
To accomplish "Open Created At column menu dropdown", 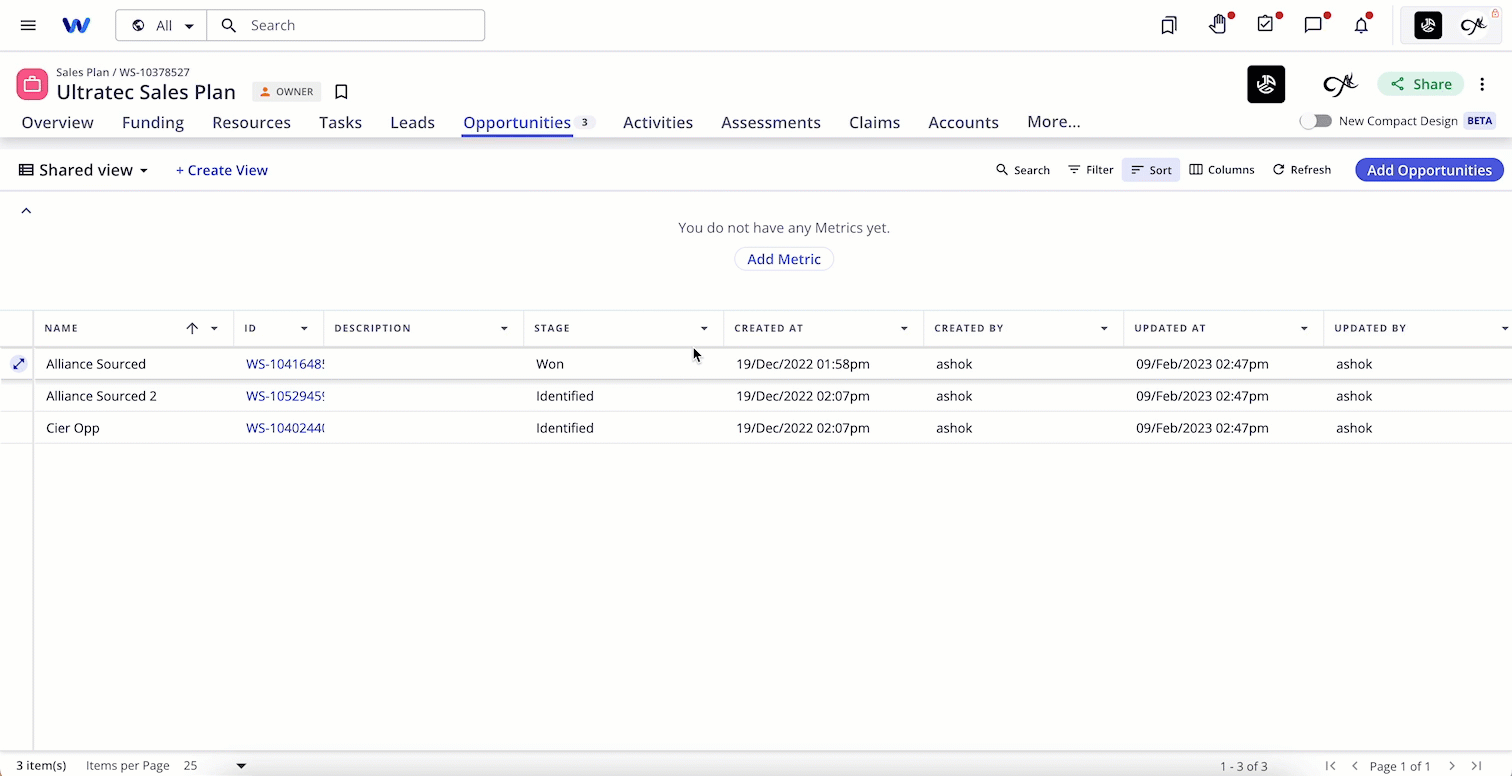I will point(904,328).
